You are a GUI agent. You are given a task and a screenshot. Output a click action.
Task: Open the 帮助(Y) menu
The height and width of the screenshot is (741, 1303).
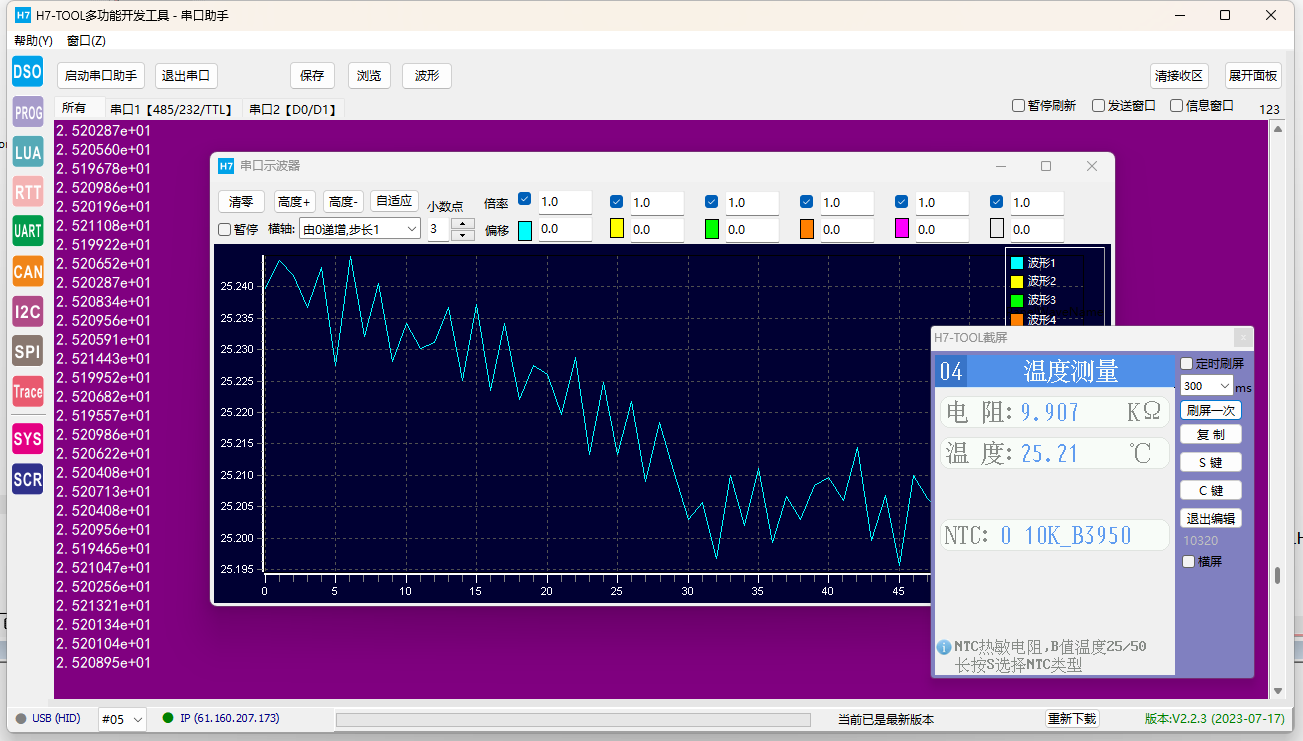pos(33,41)
